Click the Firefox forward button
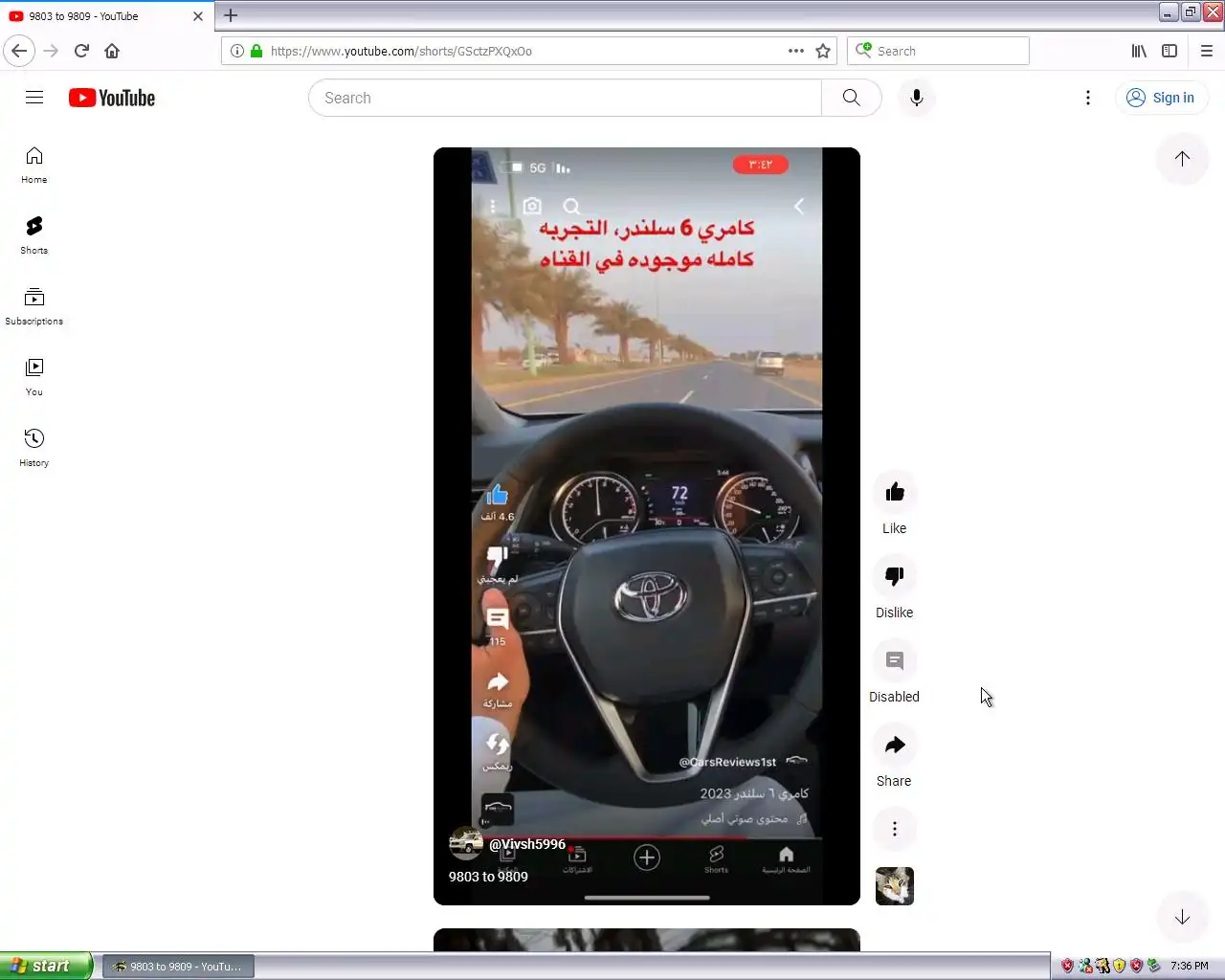The width and height of the screenshot is (1225, 980). [51, 51]
